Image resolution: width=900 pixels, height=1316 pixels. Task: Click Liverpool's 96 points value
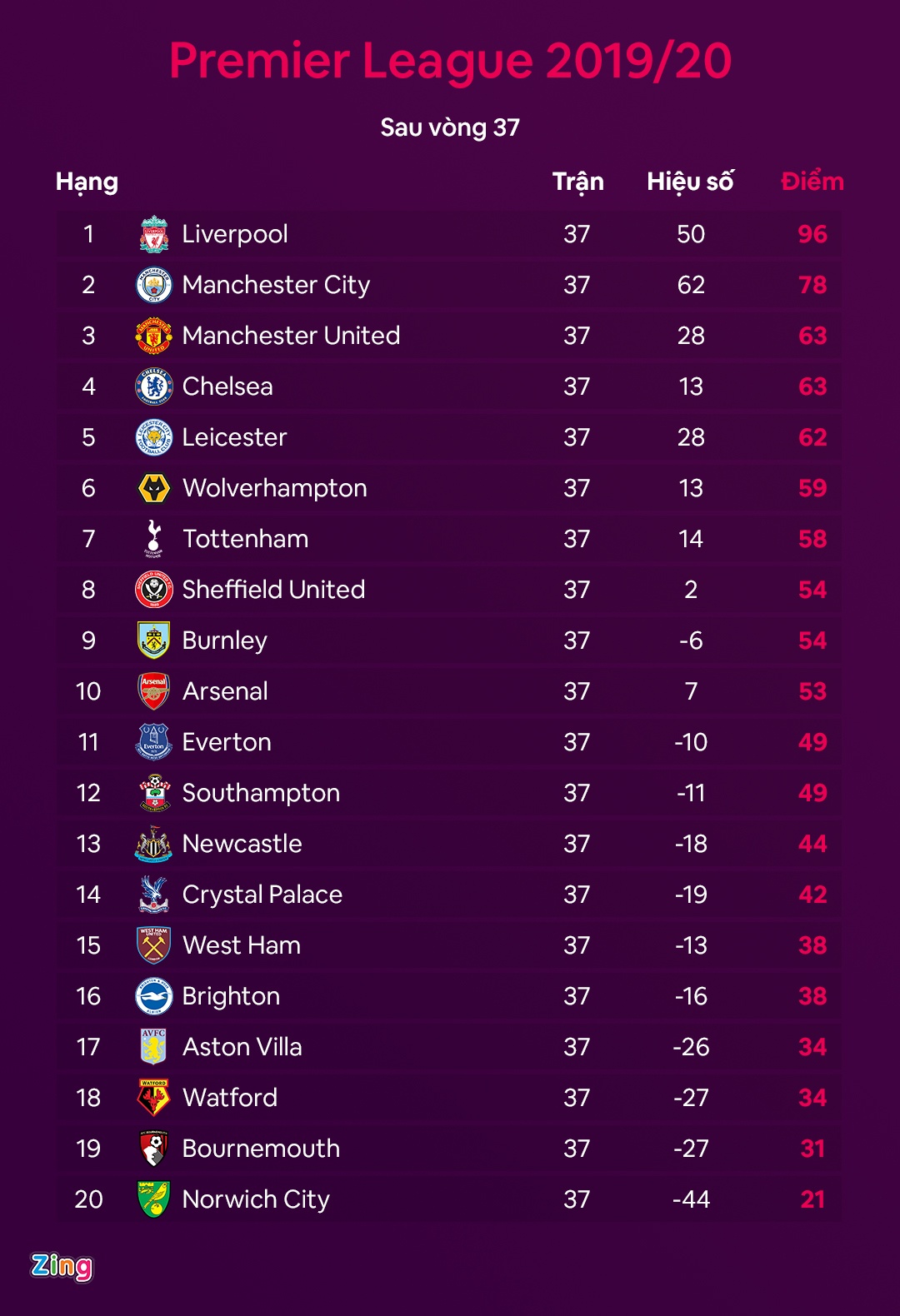coord(812,234)
